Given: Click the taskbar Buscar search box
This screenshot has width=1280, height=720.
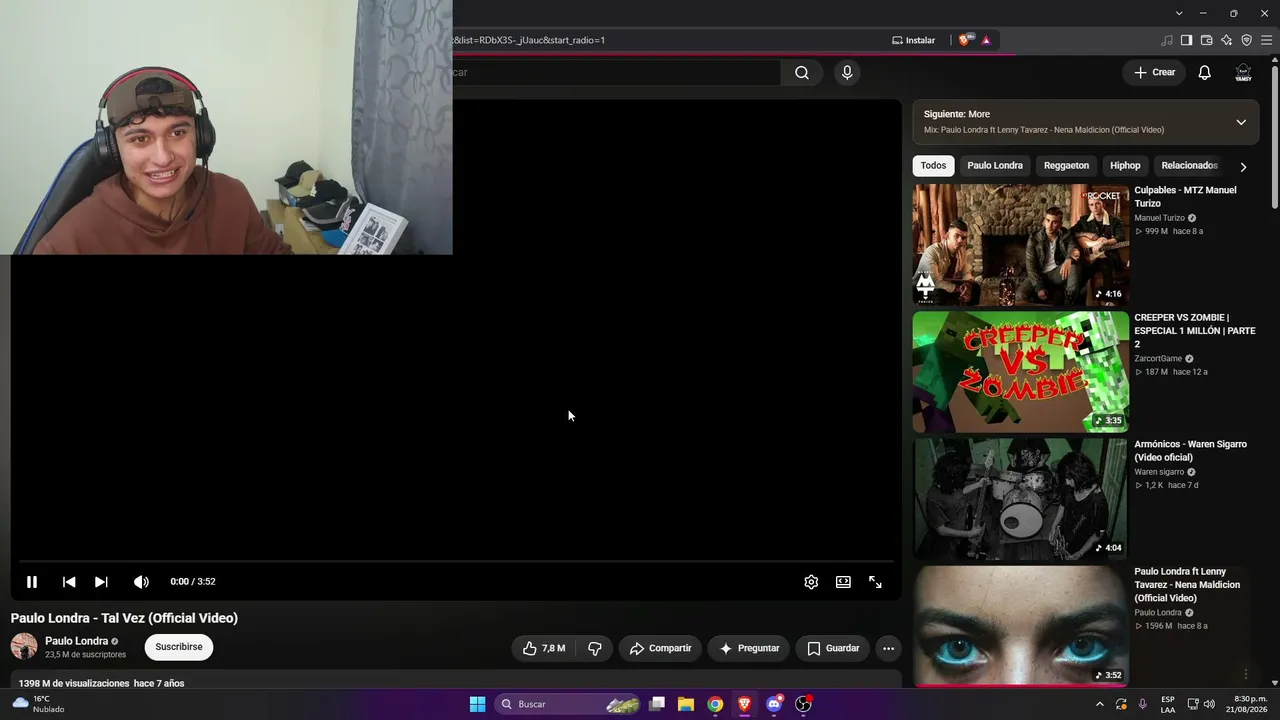Looking at the screenshot, I should [x=567, y=704].
